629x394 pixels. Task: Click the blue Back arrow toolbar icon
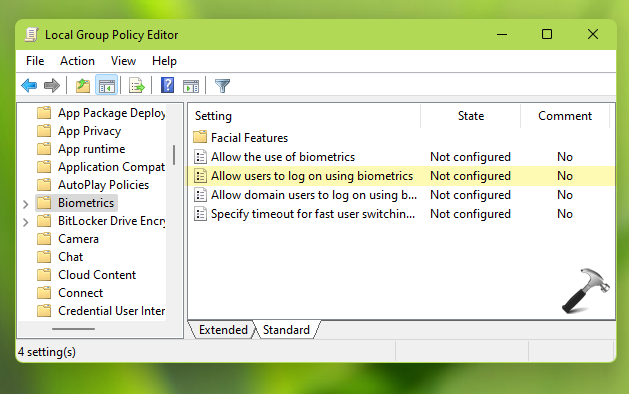(x=29, y=85)
